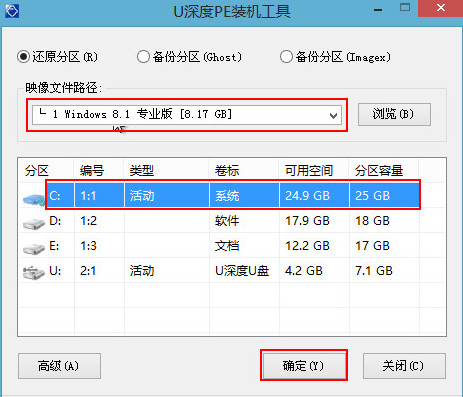Click the 软件 volume label
The height and width of the screenshot is (397, 463).
[227, 221]
